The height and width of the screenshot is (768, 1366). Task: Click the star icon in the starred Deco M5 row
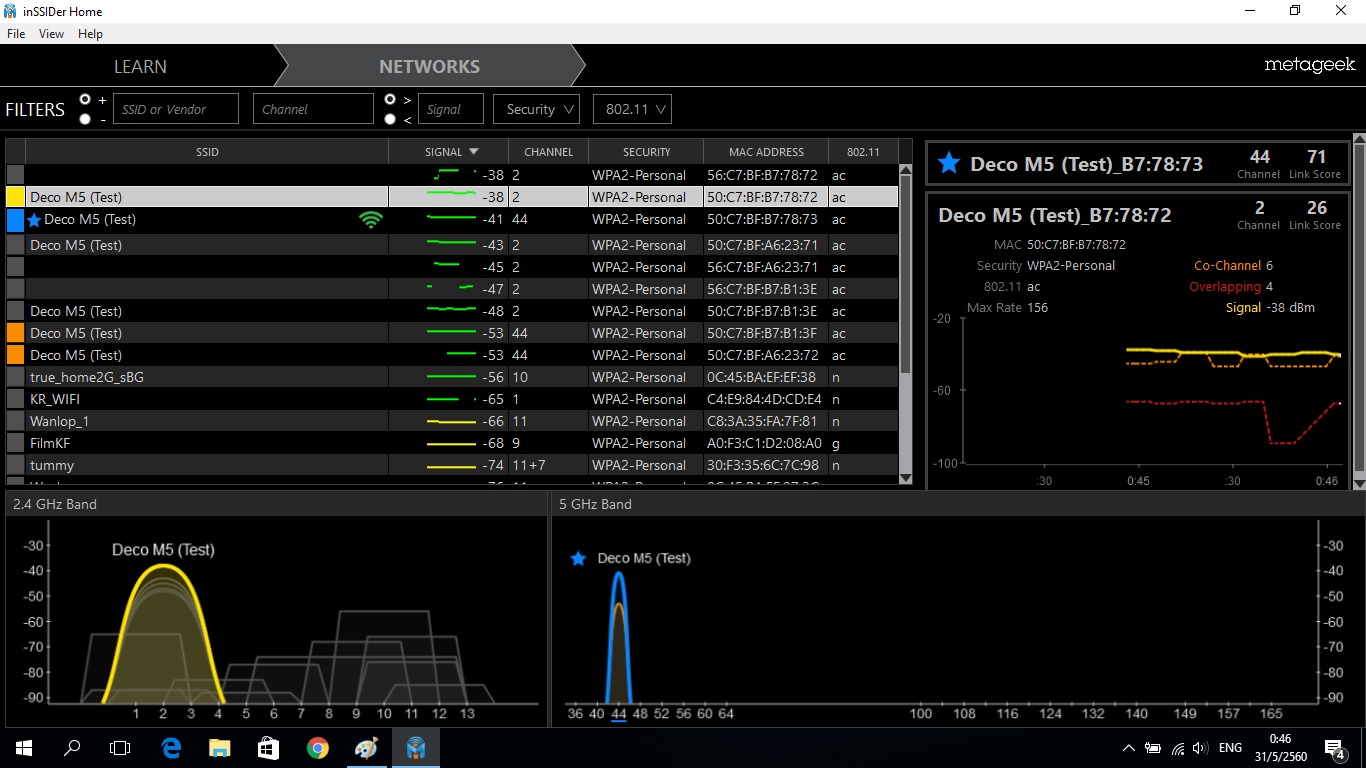34,220
